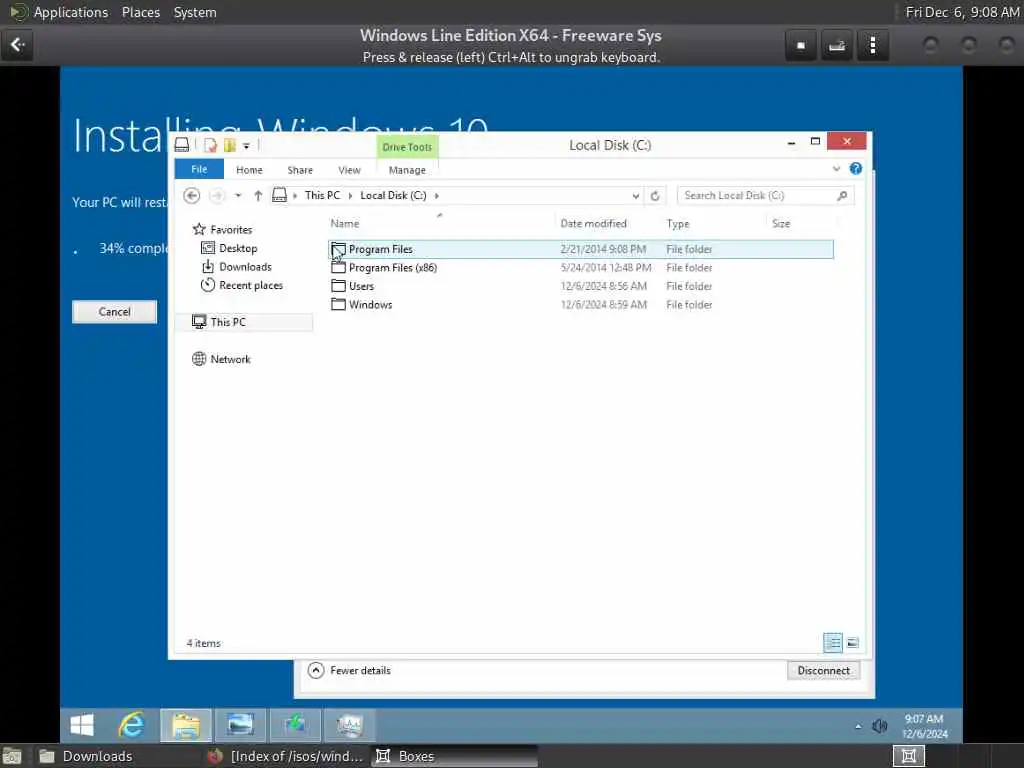Image resolution: width=1024 pixels, height=768 pixels.
Task: Launch Internet Explorer from guest taskbar
Action: pos(132,725)
